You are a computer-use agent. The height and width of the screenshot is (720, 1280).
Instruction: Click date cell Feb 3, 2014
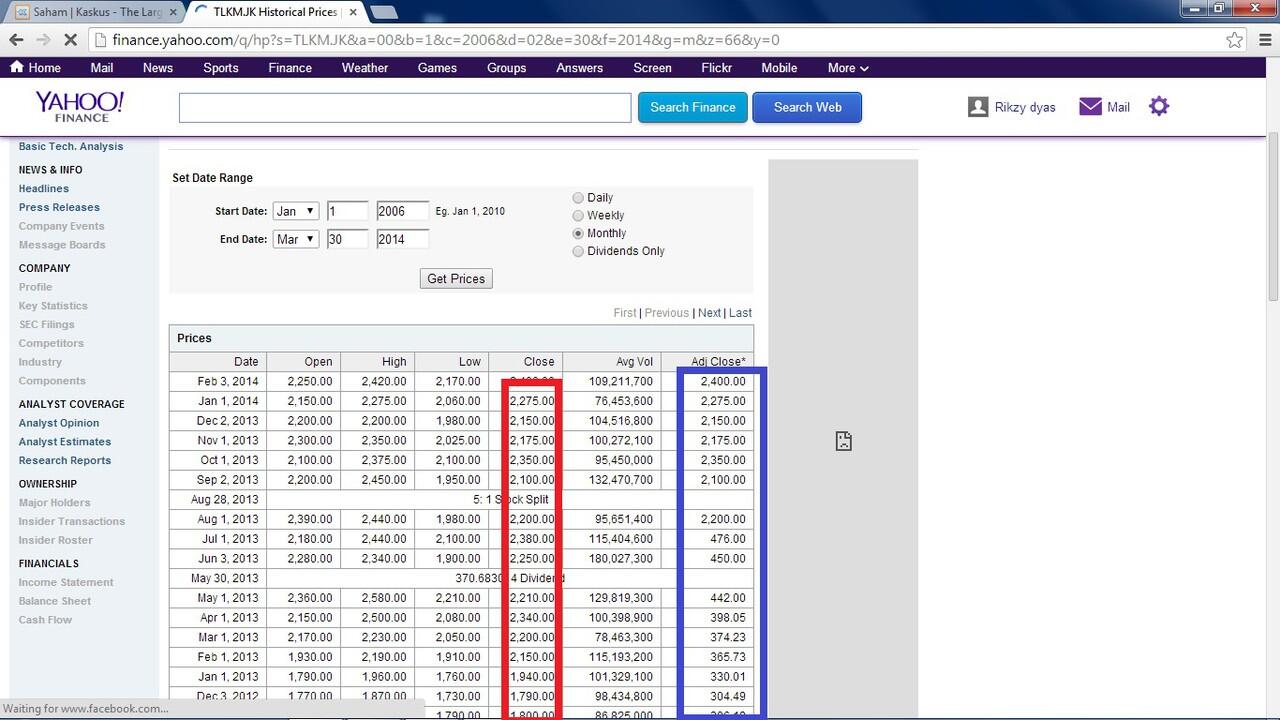coord(218,382)
